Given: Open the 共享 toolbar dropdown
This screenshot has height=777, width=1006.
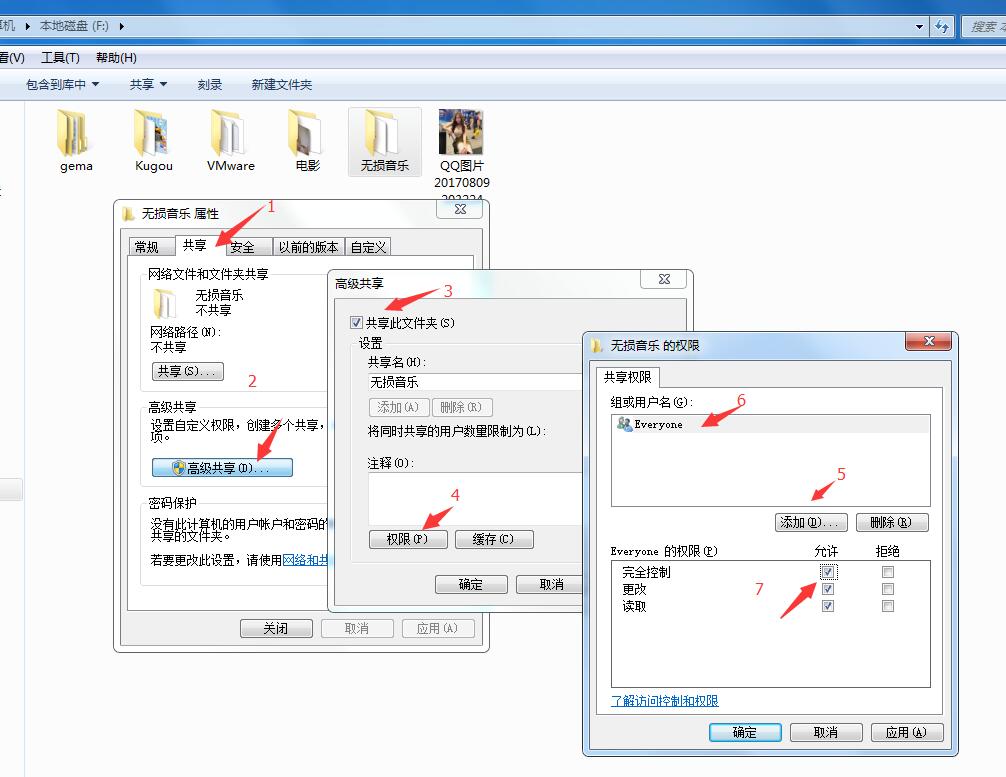Looking at the screenshot, I should coord(148,84).
